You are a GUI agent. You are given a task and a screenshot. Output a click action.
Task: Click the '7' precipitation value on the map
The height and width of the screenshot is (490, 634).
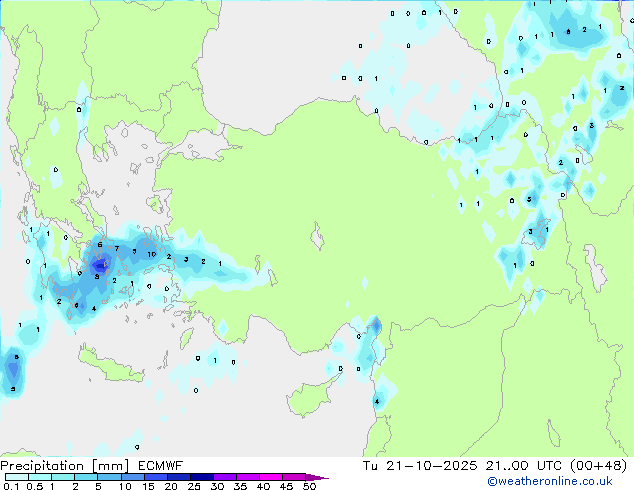[x=117, y=249]
